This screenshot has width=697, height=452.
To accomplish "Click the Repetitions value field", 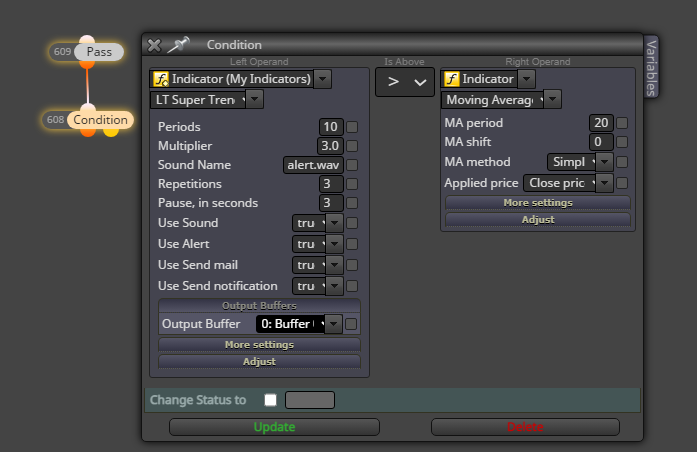I will coord(331,184).
